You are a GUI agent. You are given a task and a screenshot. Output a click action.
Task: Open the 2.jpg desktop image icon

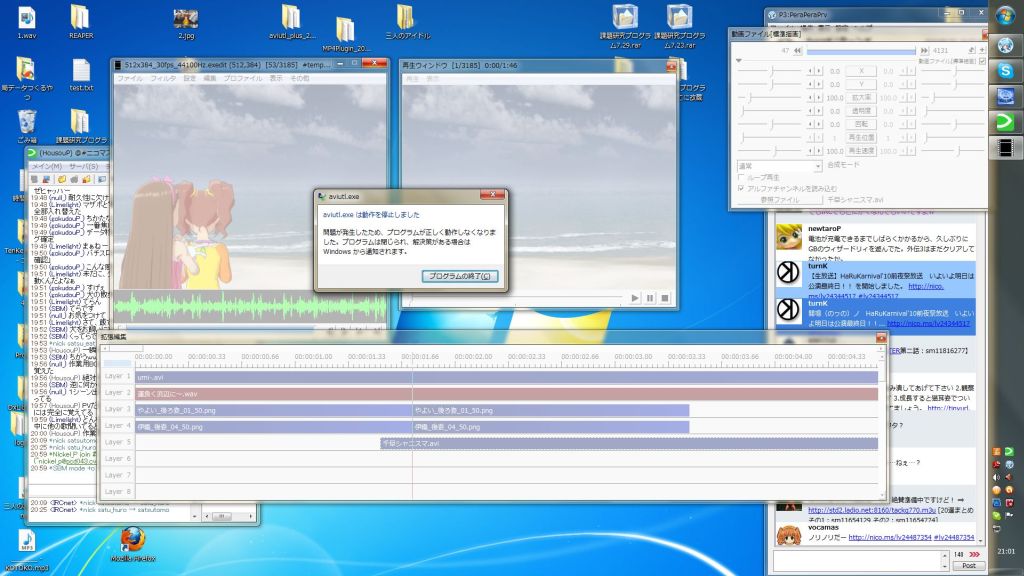[186, 24]
